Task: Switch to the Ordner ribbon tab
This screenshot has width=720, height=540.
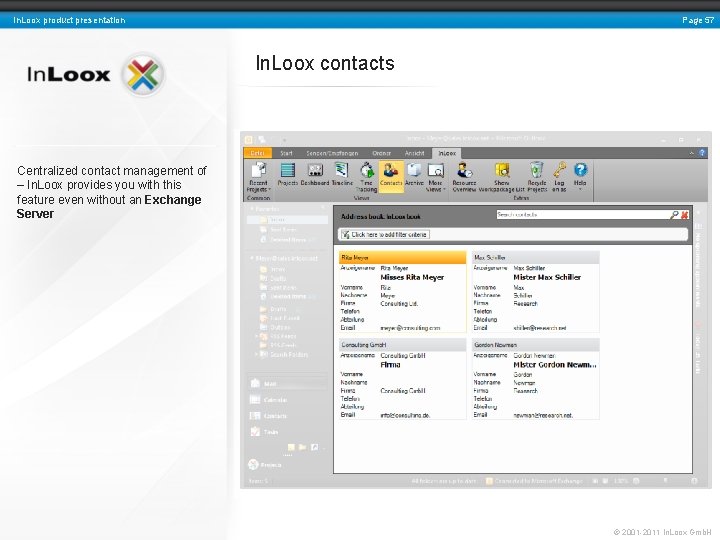Action: coord(382,153)
